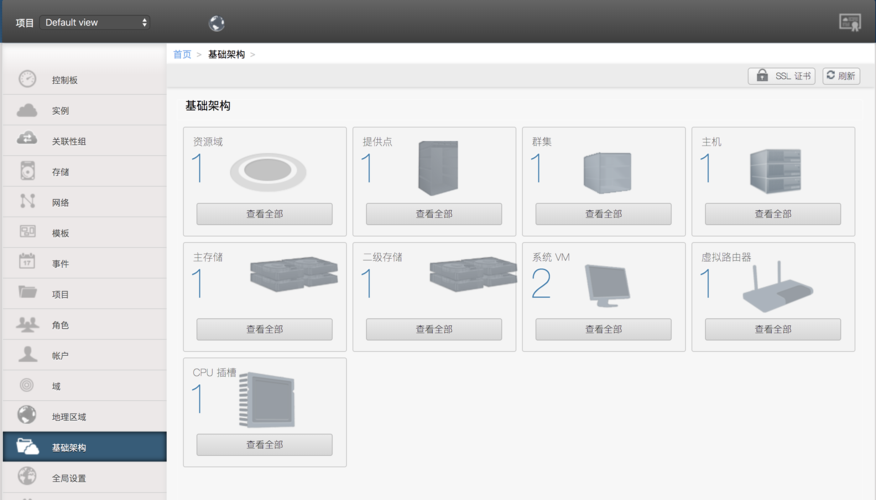Select the Roles (角色) people icon

[27, 324]
